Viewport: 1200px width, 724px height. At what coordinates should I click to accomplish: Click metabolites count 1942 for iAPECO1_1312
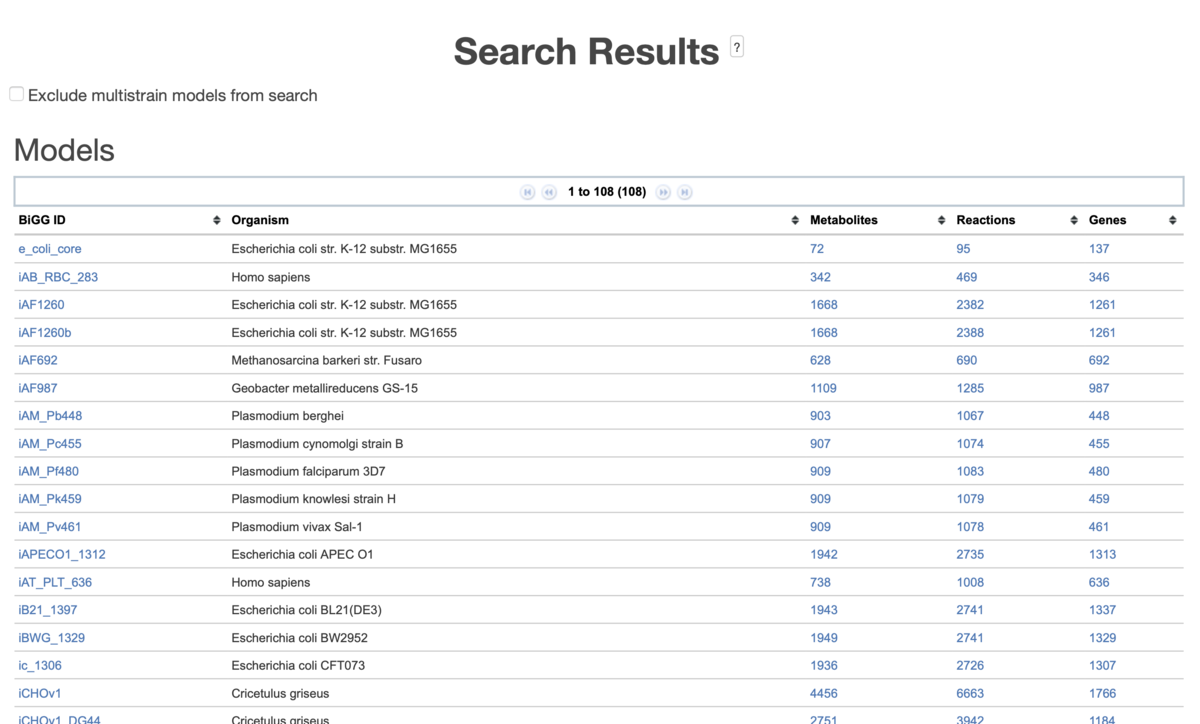coord(824,555)
